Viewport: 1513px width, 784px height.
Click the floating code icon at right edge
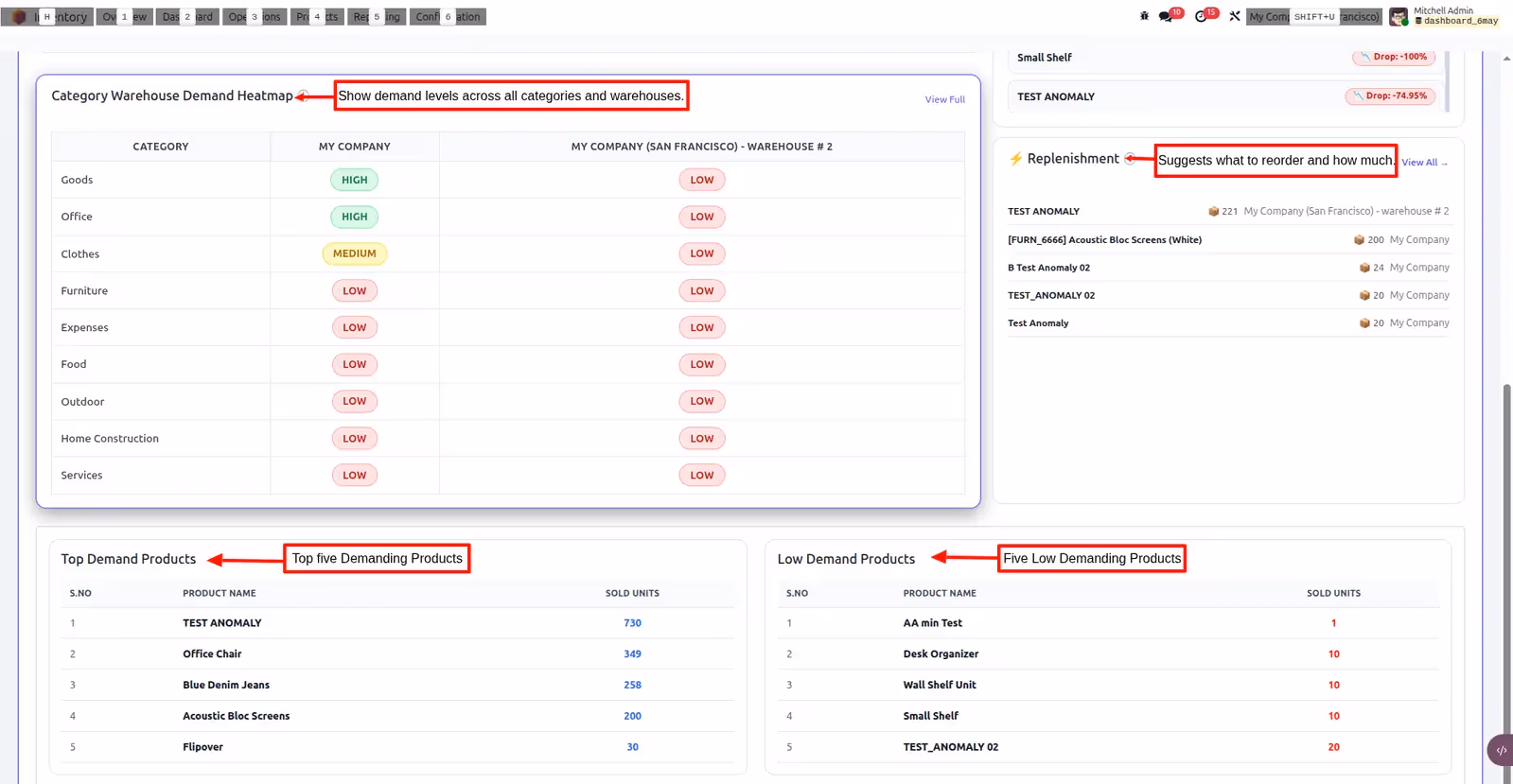pos(1501,750)
